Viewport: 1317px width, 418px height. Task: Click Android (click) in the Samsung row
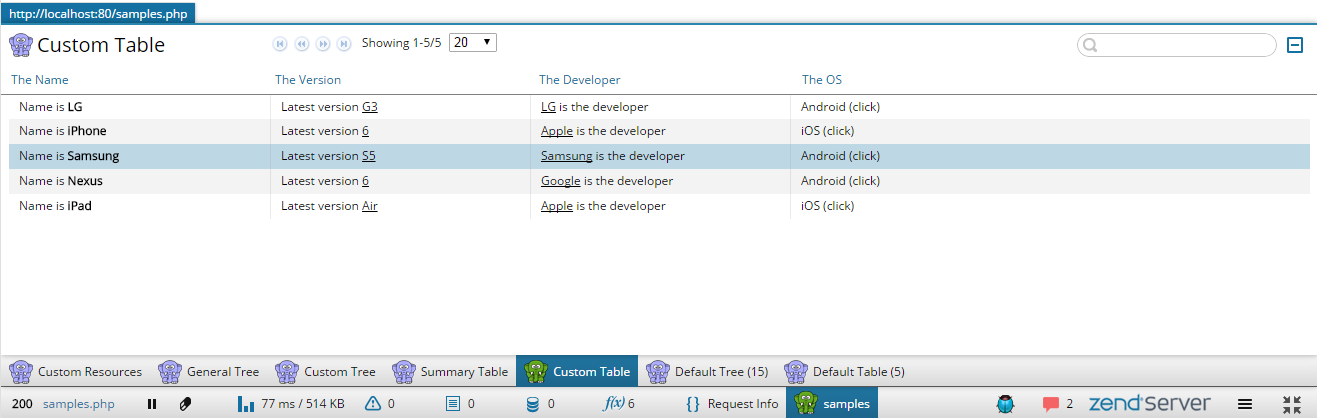(840, 156)
